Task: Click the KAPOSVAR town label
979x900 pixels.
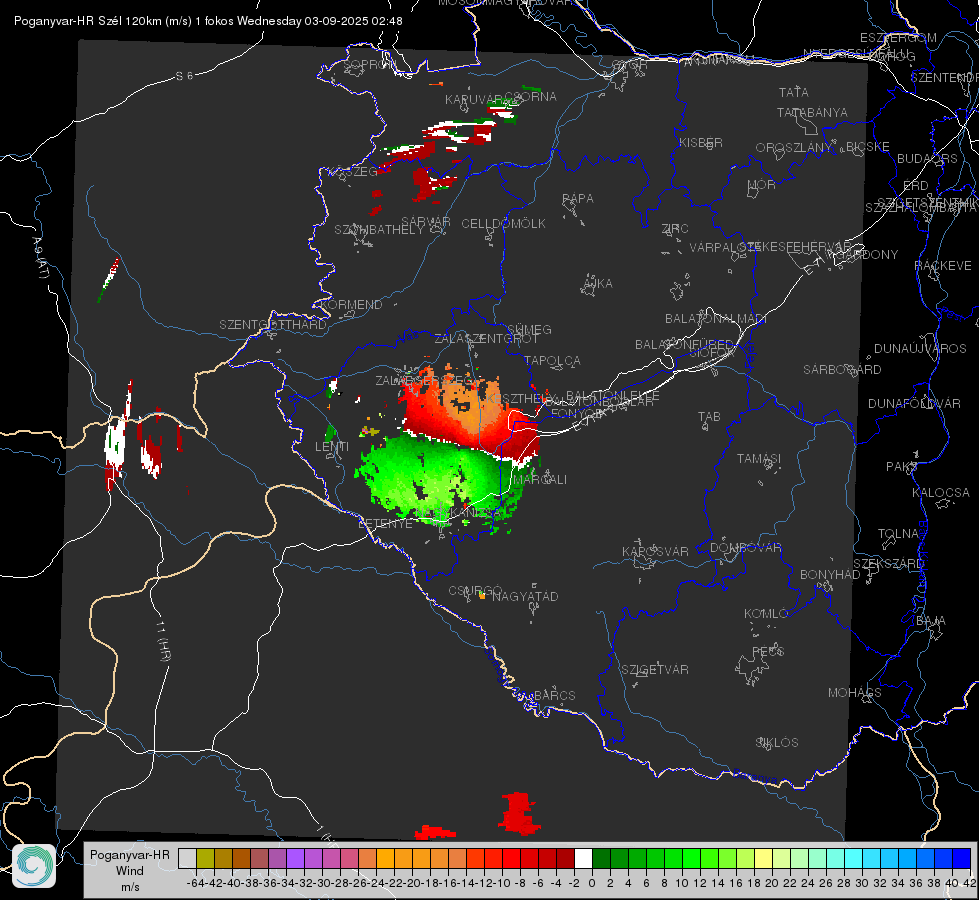Action: 656,551
